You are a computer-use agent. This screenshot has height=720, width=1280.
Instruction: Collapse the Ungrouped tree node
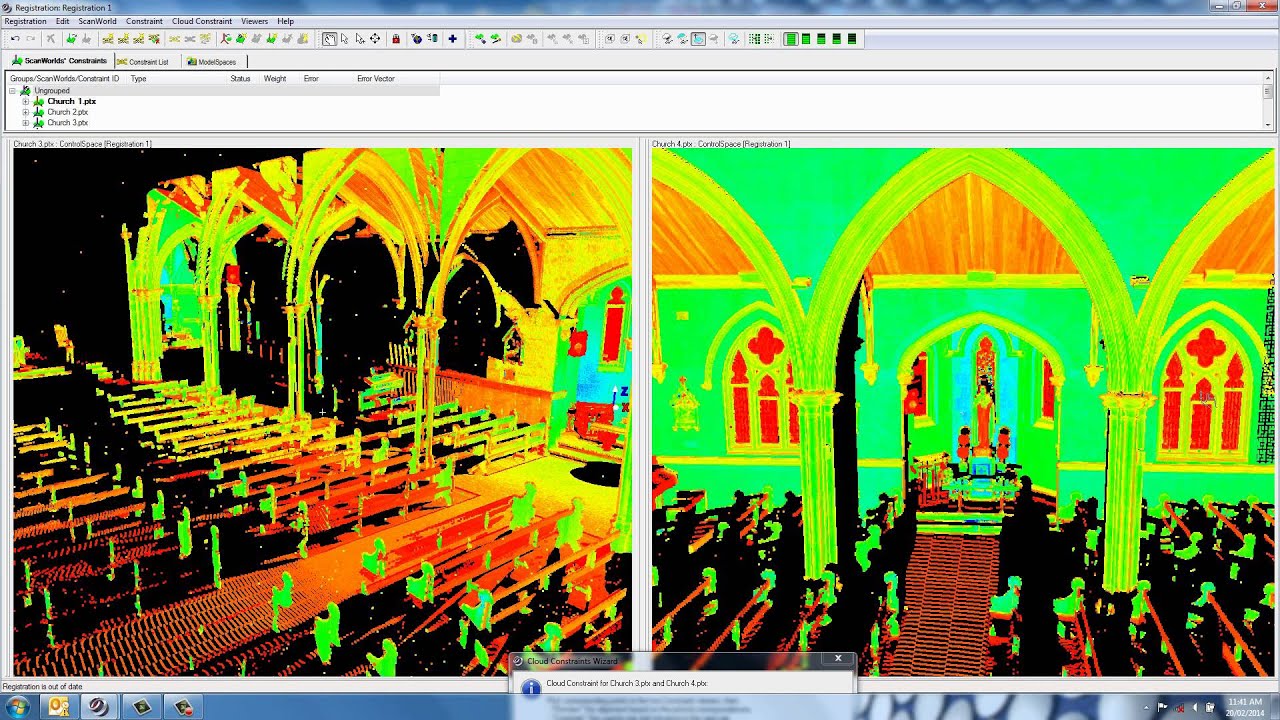point(13,90)
